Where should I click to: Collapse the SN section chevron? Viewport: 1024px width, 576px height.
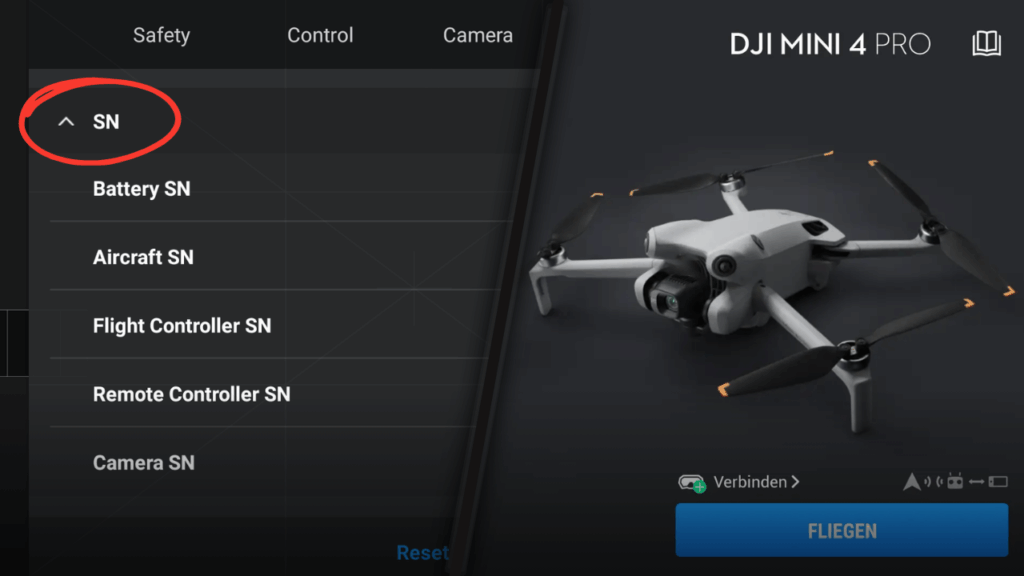tap(66, 121)
